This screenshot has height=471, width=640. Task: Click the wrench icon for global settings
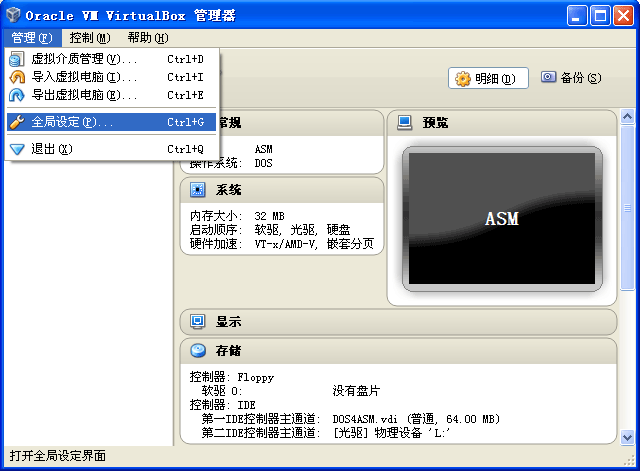17,122
